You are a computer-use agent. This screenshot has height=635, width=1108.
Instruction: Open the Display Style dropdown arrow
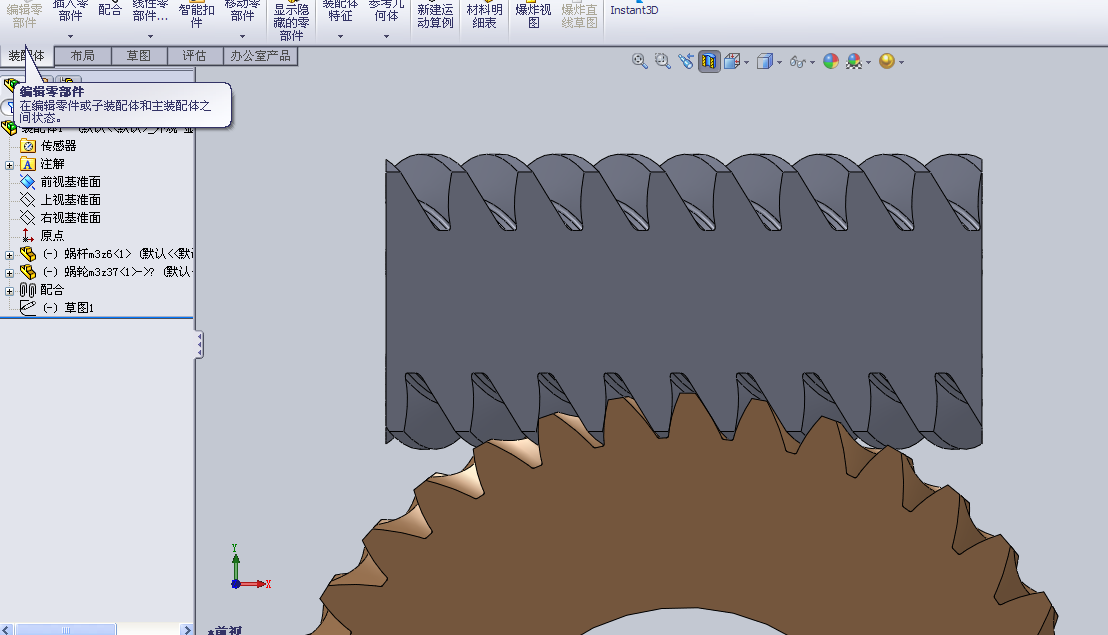(x=779, y=62)
